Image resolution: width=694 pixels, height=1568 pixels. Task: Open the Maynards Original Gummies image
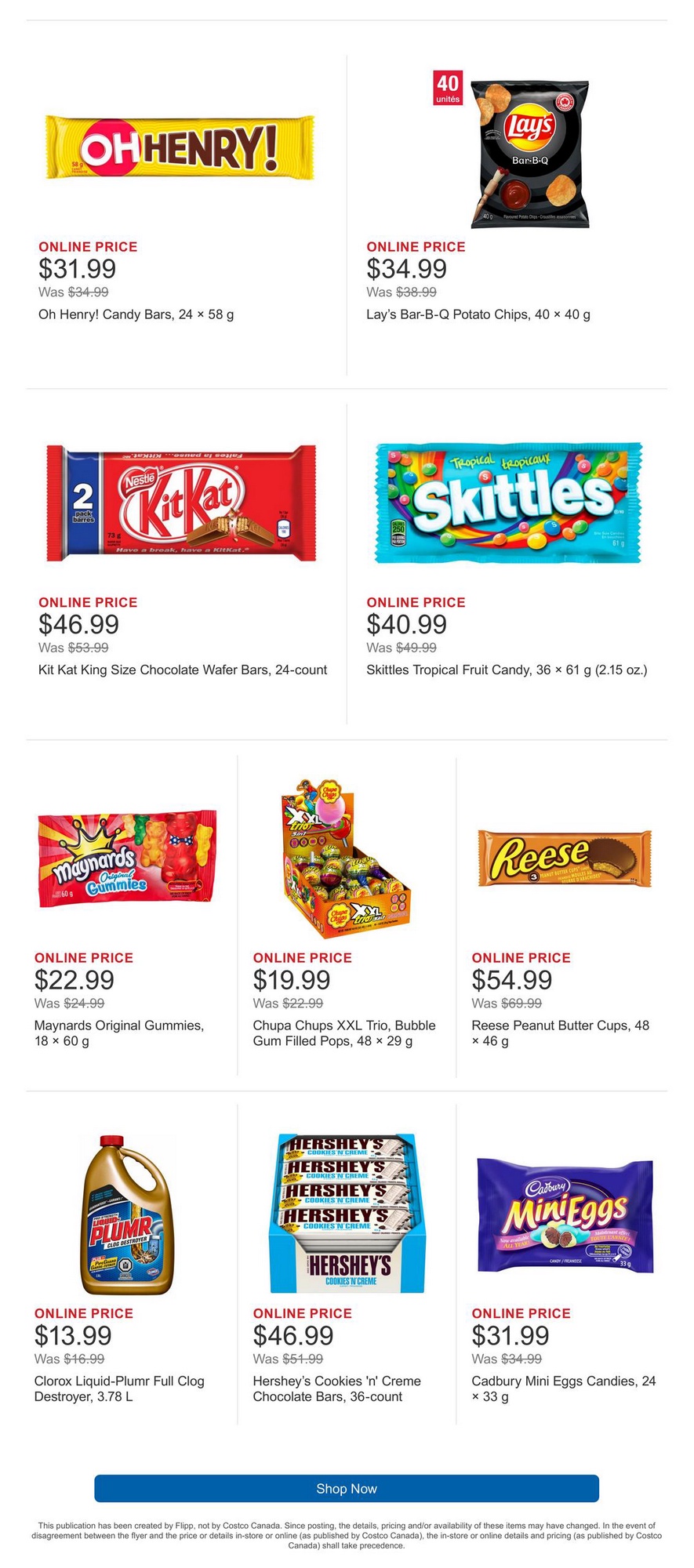click(127, 857)
